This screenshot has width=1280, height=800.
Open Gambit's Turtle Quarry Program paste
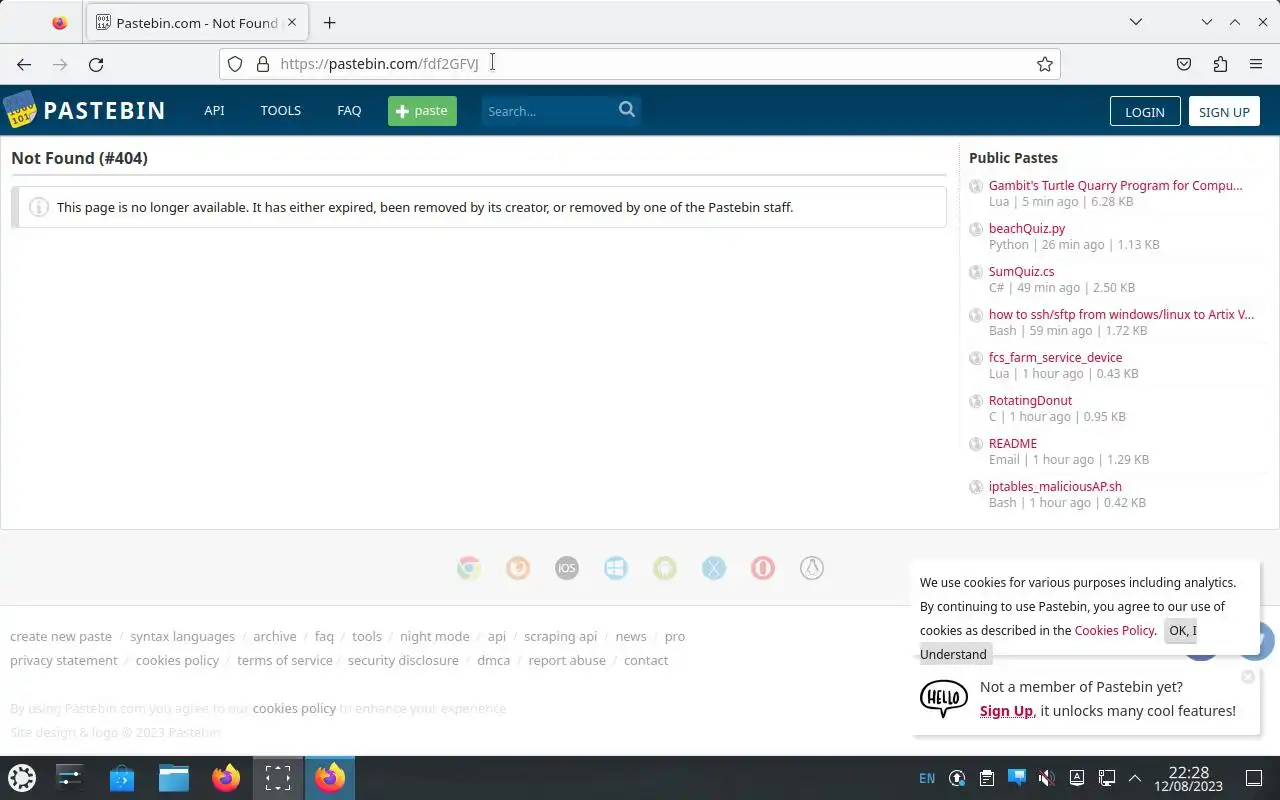[x=1115, y=185]
